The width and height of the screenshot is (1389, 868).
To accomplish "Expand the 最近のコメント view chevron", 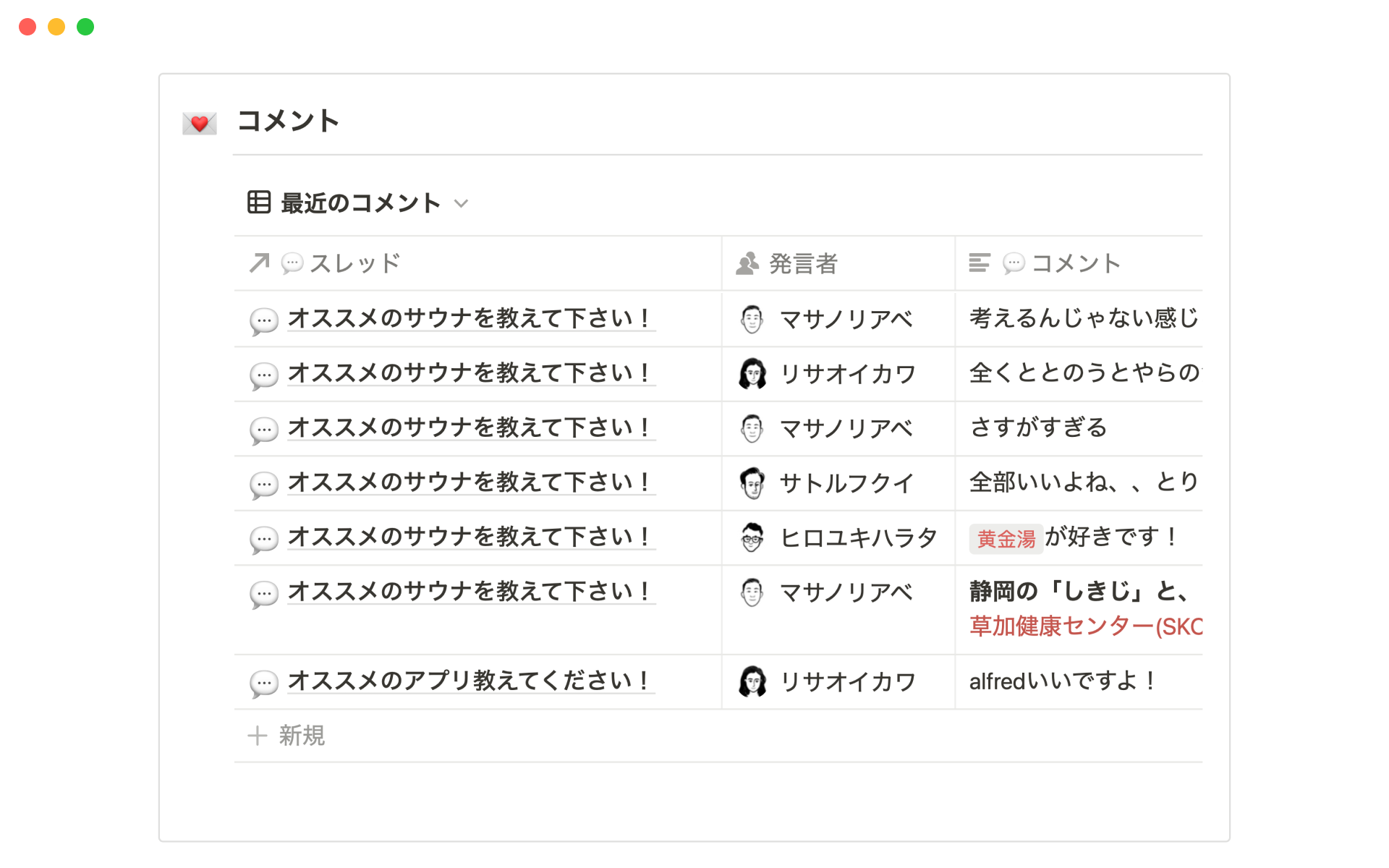I will (462, 203).
